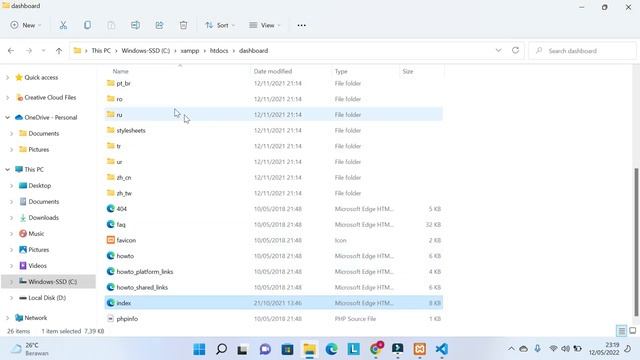640x360 pixels.
Task: Open recent locations dropdown arrow
Action: (43, 51)
